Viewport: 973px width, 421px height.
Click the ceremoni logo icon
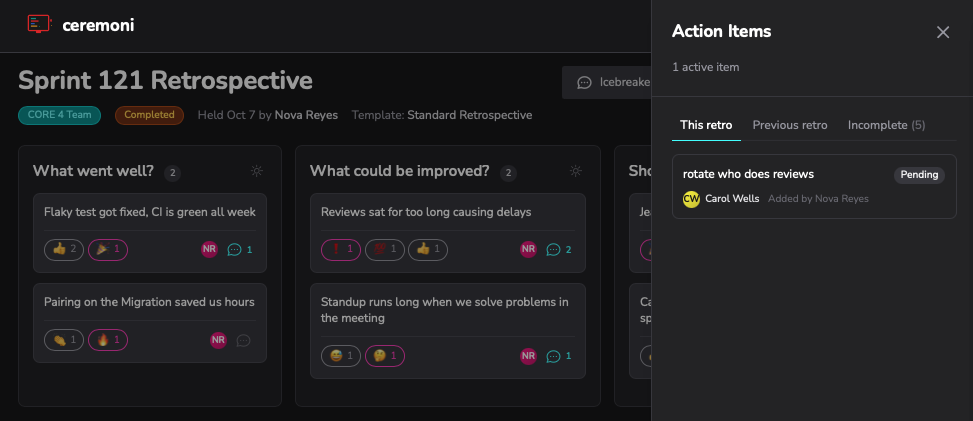40,24
